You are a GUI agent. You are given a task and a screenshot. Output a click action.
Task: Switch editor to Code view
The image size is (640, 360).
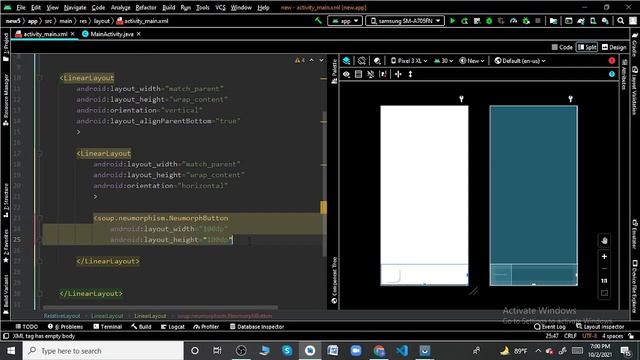point(562,47)
